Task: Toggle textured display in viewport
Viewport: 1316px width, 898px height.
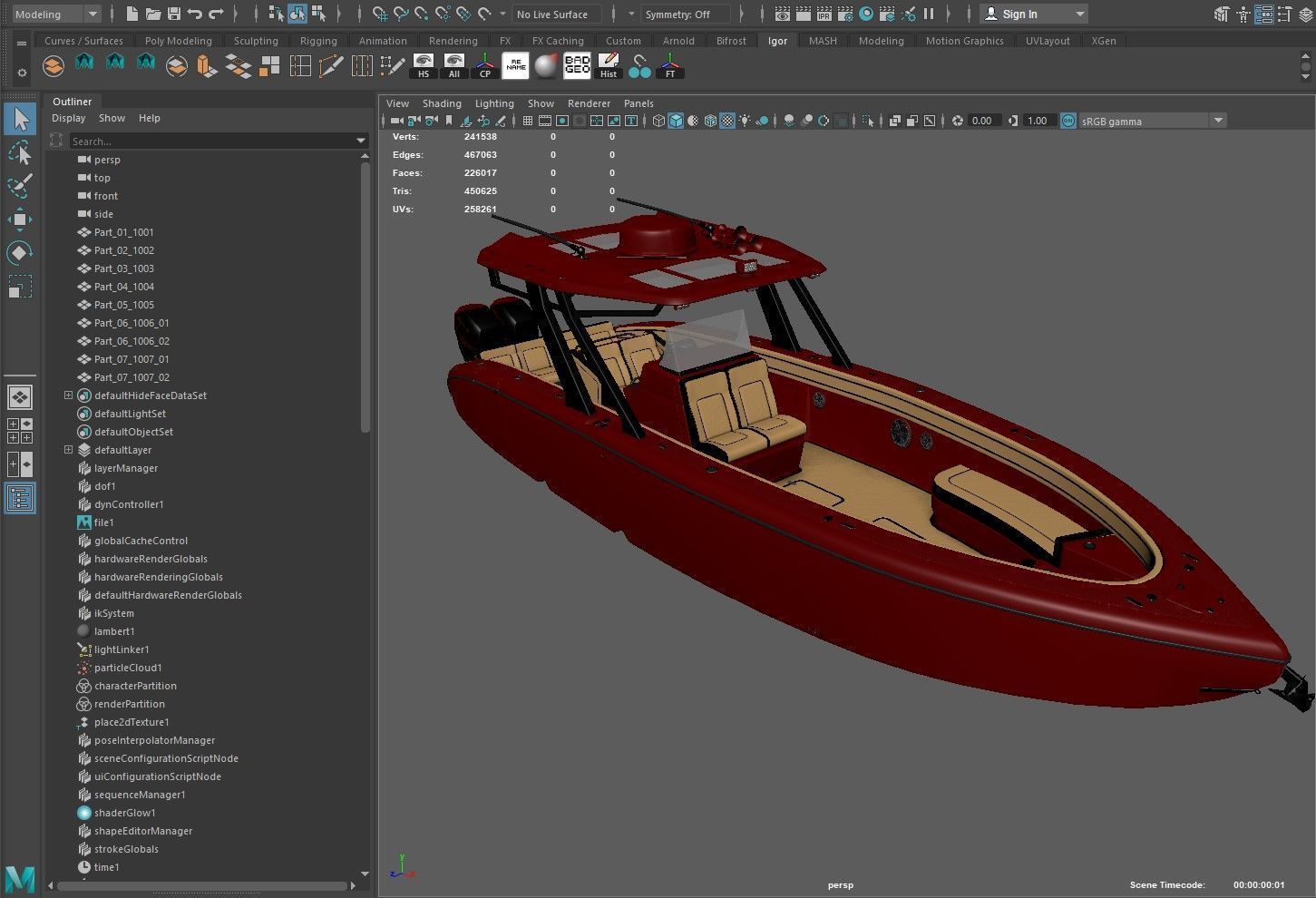Action: coord(727,121)
